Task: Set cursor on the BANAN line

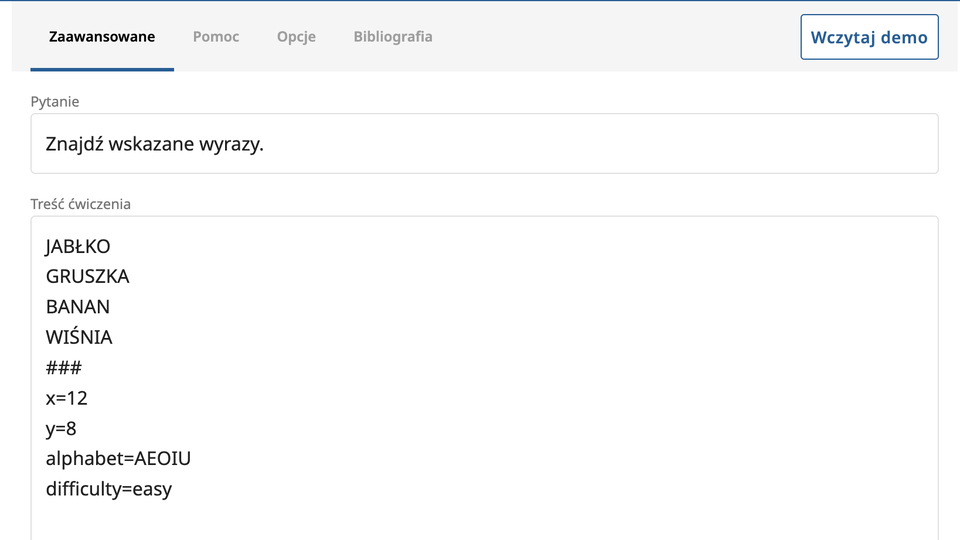Action: point(78,307)
